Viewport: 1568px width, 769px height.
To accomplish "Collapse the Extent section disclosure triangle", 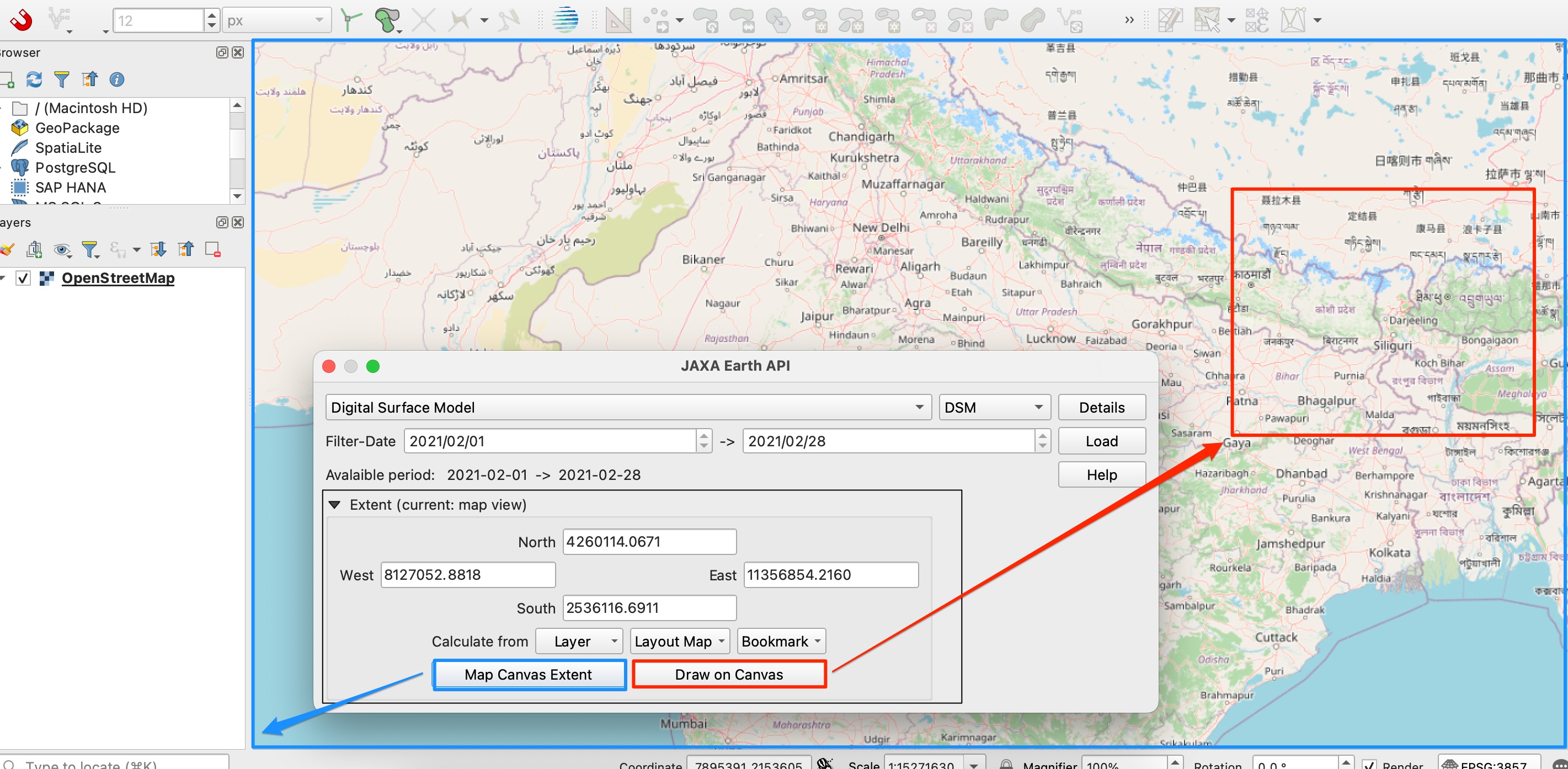I will click(334, 505).
